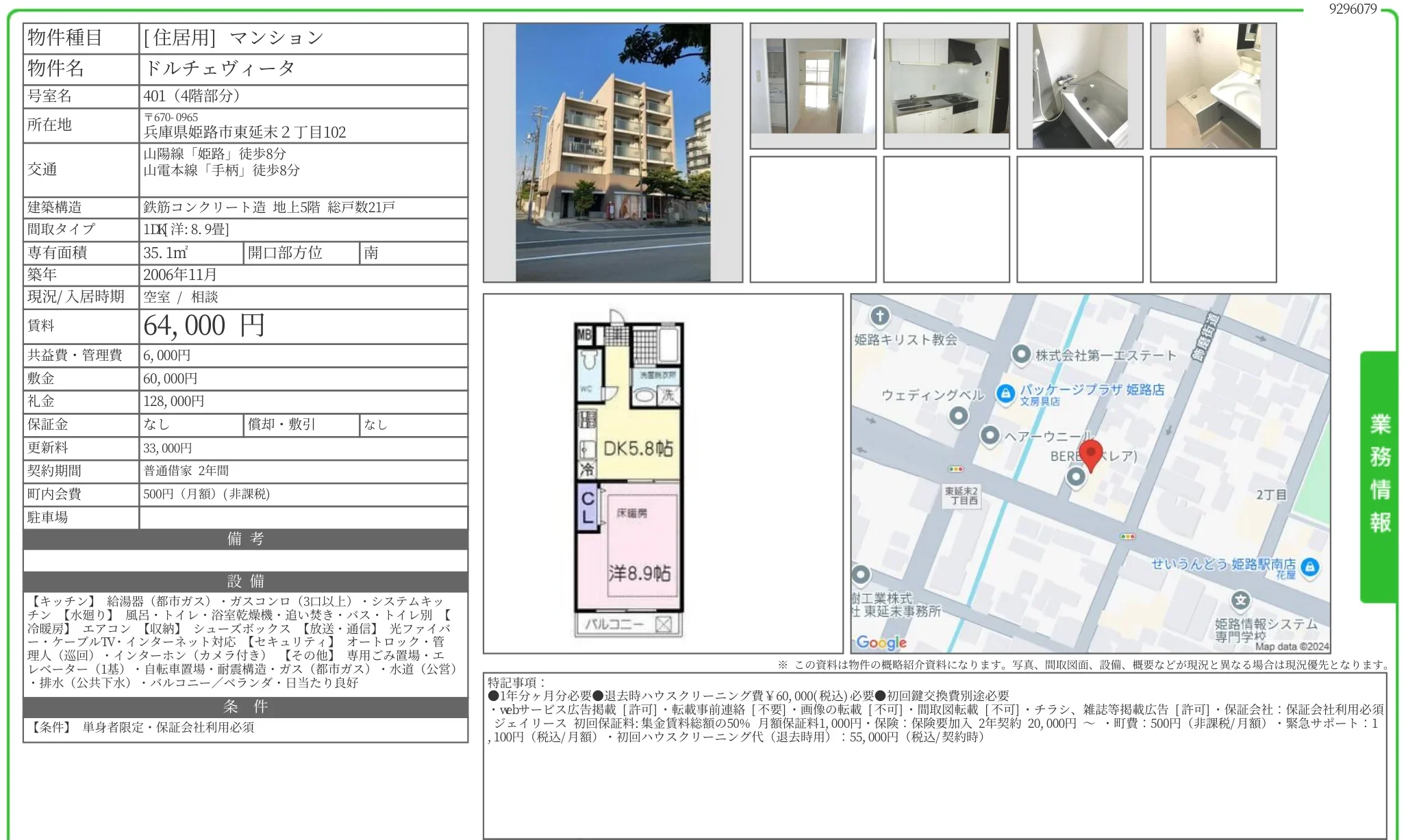
Task: Click the 64,000円 rent amount
Action: pyautogui.click(x=204, y=326)
